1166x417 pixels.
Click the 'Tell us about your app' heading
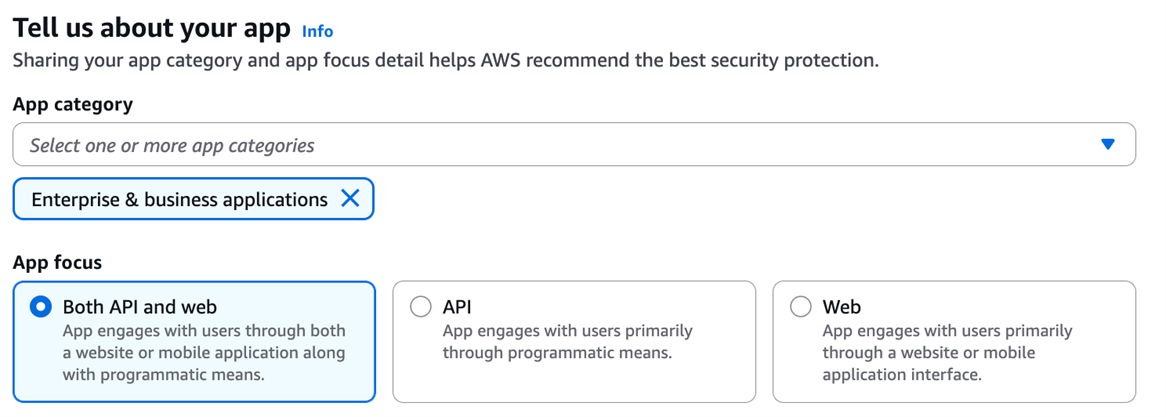(151, 28)
